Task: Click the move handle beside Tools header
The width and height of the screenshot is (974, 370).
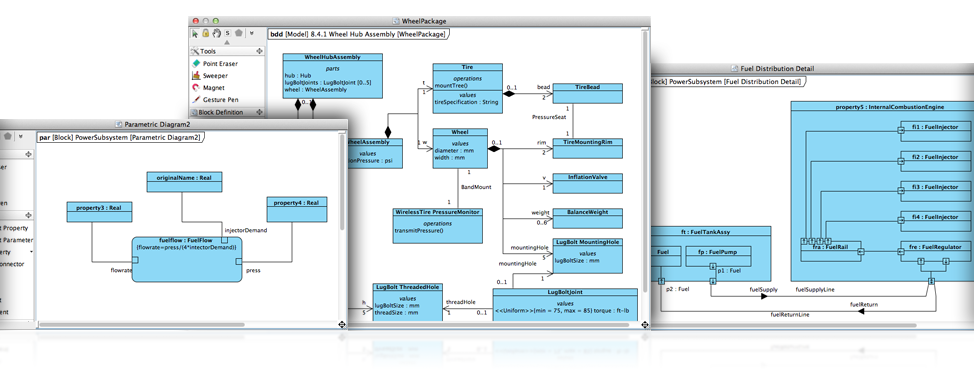Action: [x=259, y=52]
